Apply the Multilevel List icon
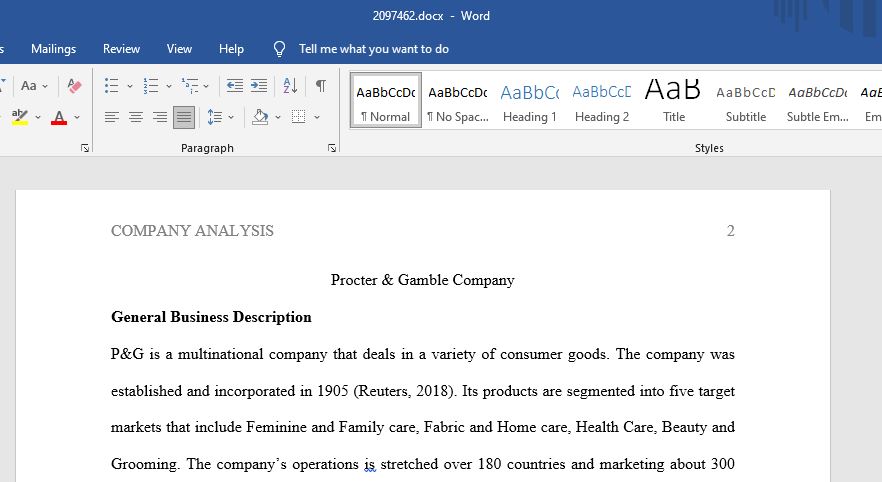The width and height of the screenshot is (882, 482). (x=190, y=85)
